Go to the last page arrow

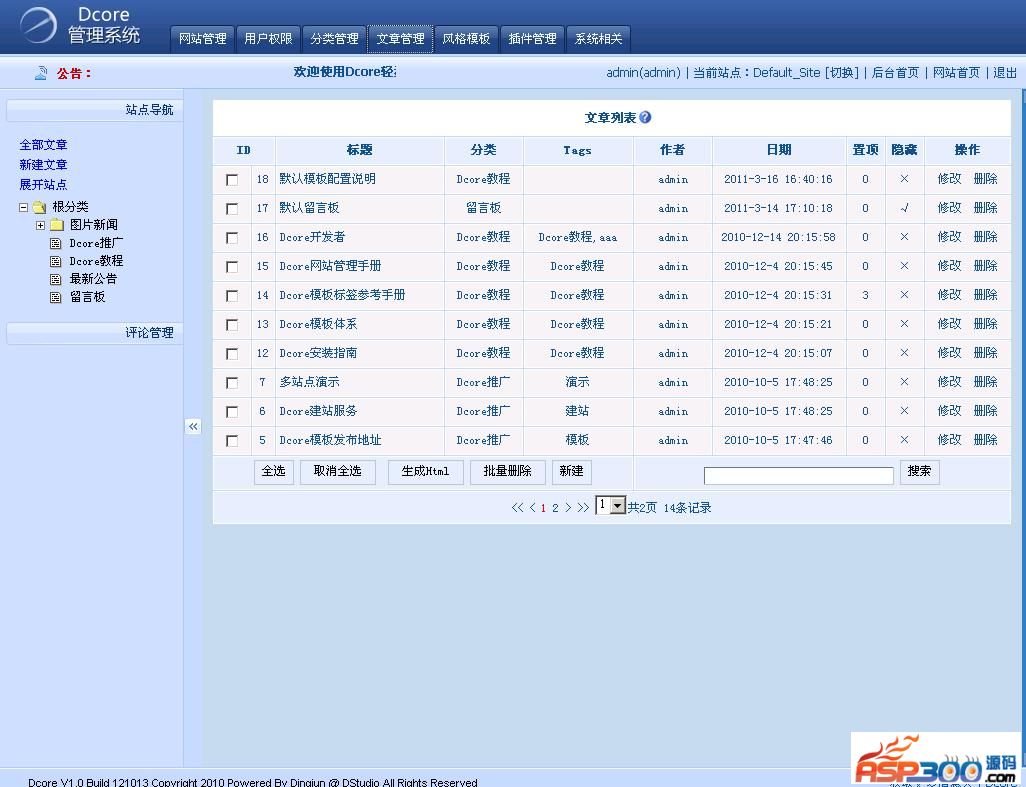(x=583, y=508)
